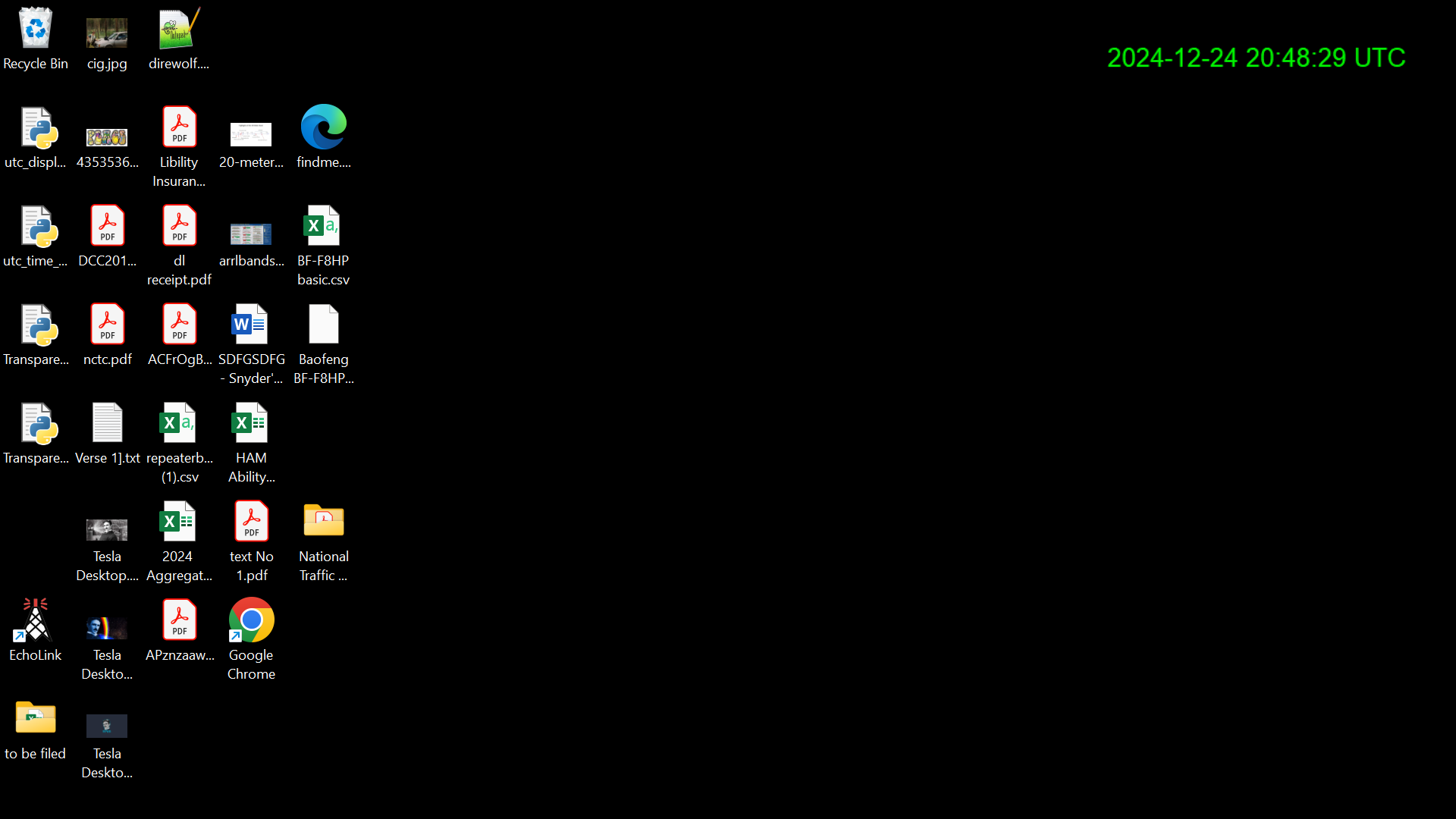
Task: Select the Libility Insuran... PDF file
Action: pos(179,147)
